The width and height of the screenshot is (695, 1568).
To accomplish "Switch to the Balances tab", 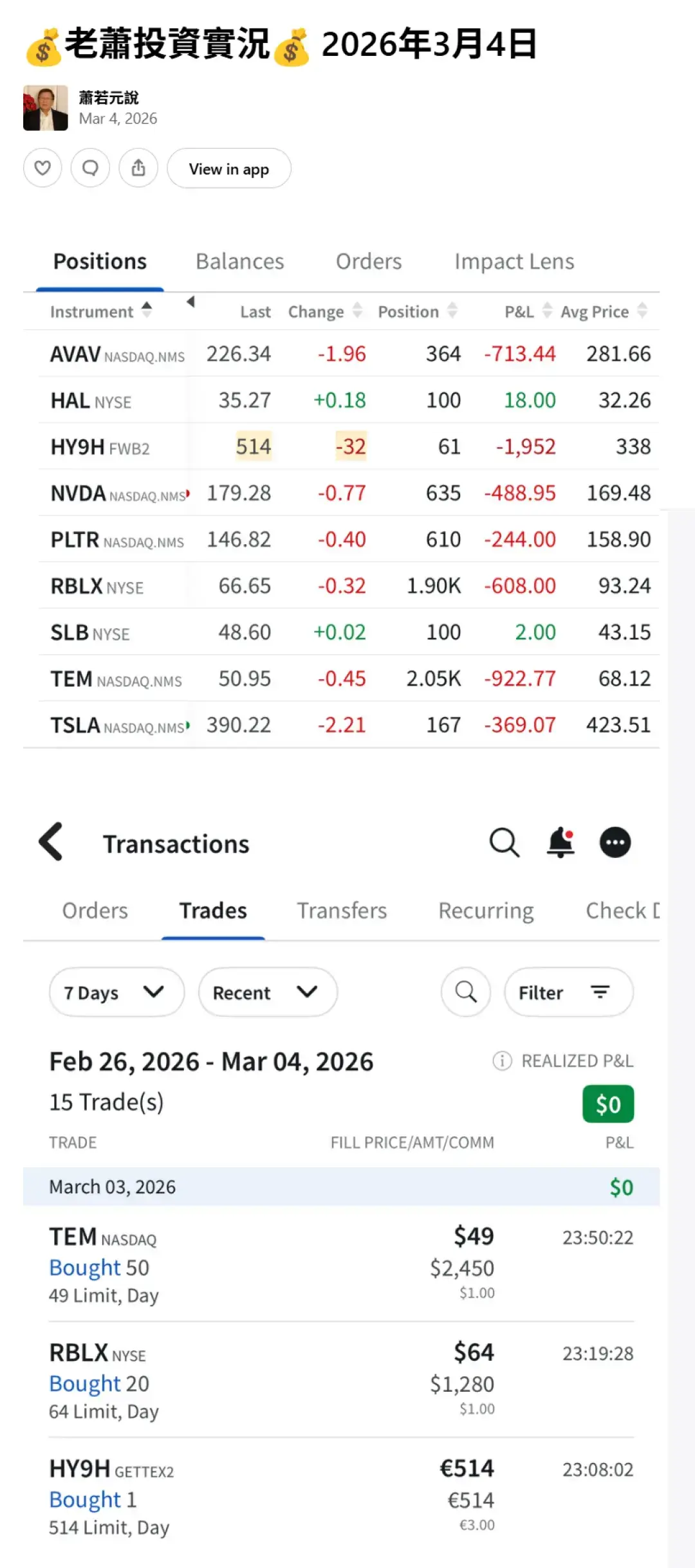I will 239,262.
